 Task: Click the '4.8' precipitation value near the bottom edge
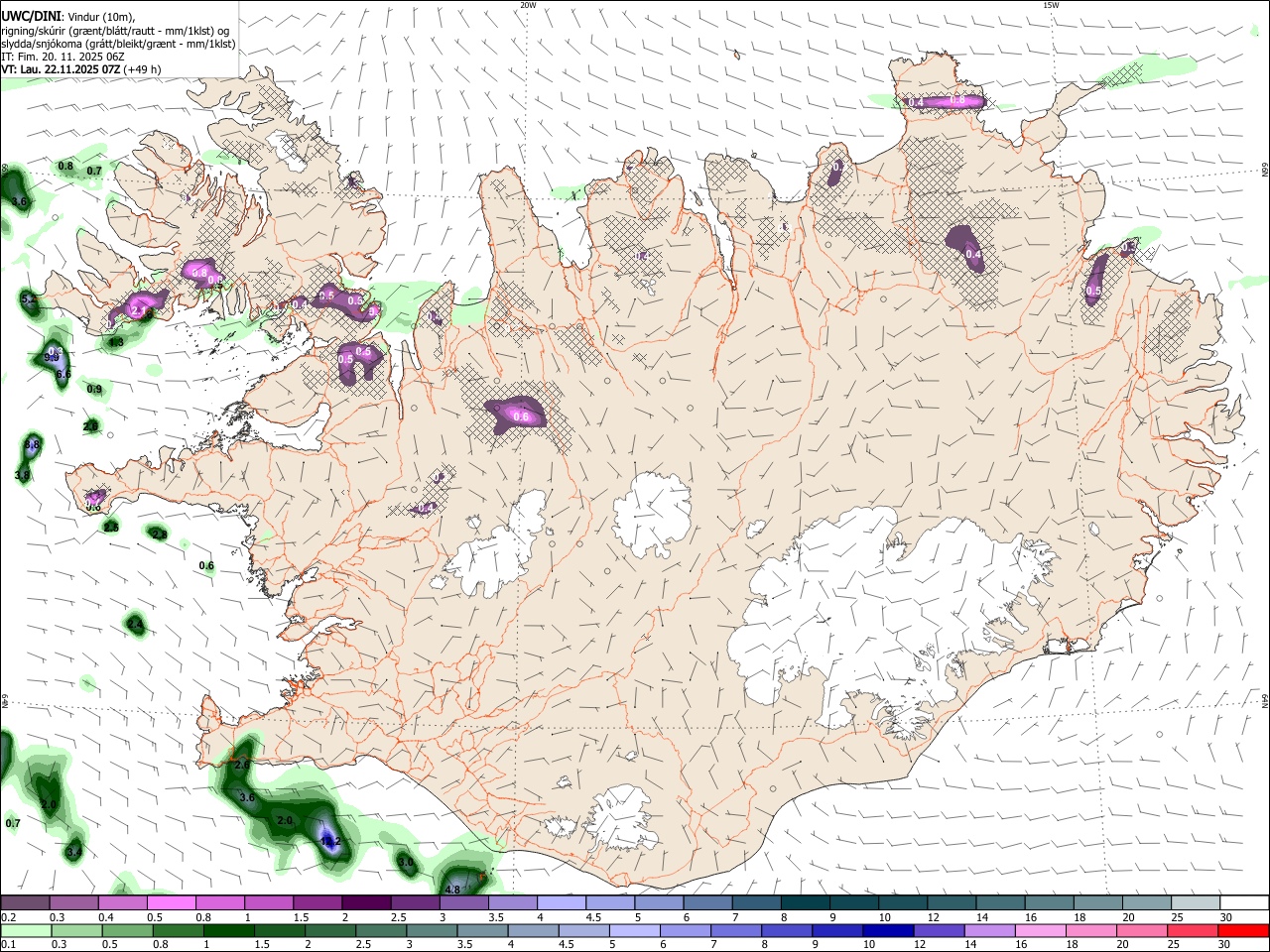tap(452, 890)
